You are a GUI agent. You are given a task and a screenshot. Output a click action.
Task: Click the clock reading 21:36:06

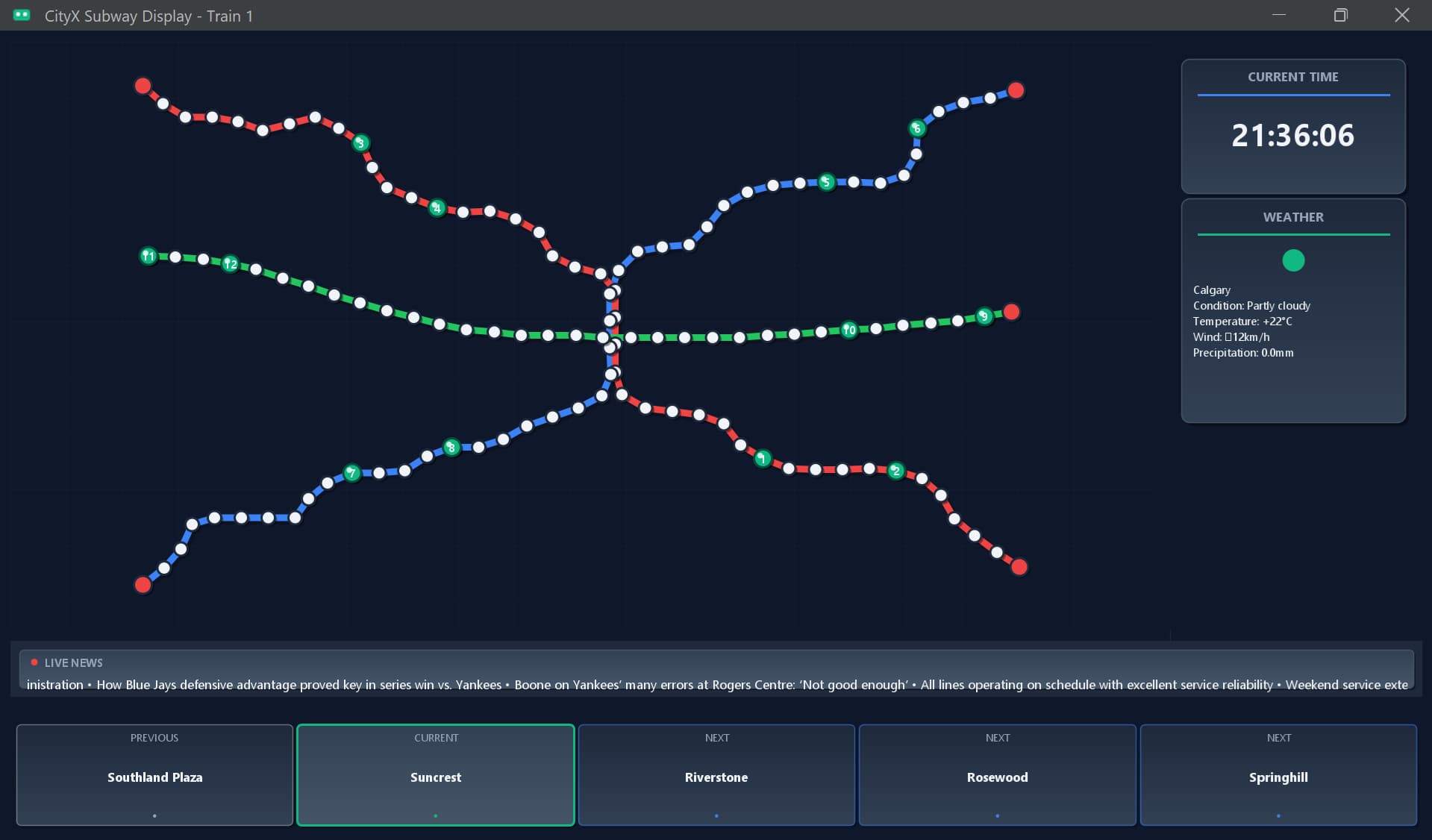pos(1293,136)
